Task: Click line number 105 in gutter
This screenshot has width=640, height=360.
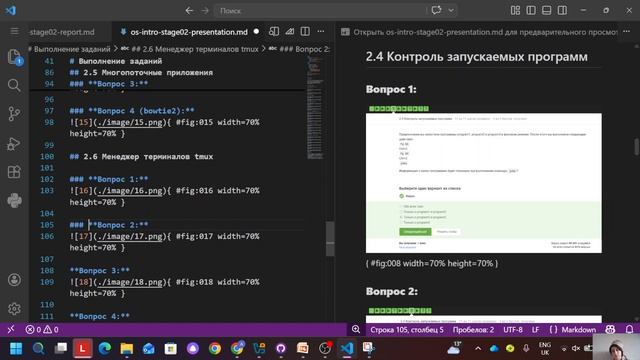Action: 47,225
